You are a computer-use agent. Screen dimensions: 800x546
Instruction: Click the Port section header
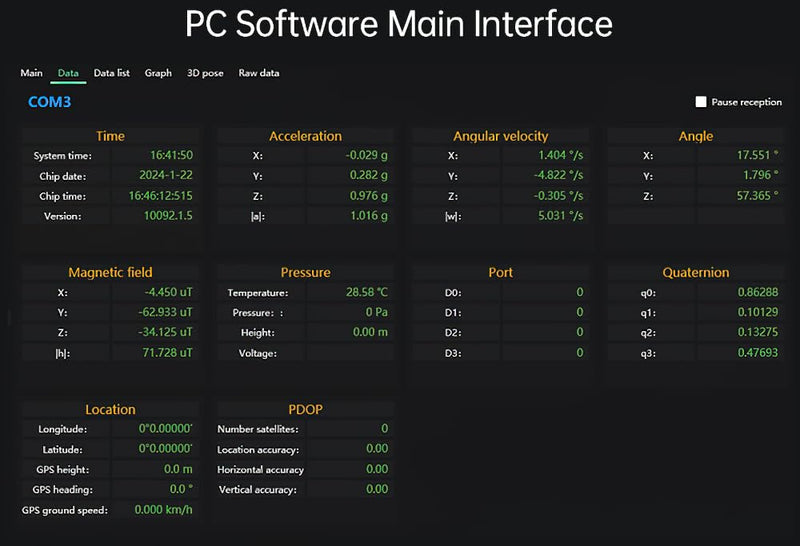pos(501,272)
